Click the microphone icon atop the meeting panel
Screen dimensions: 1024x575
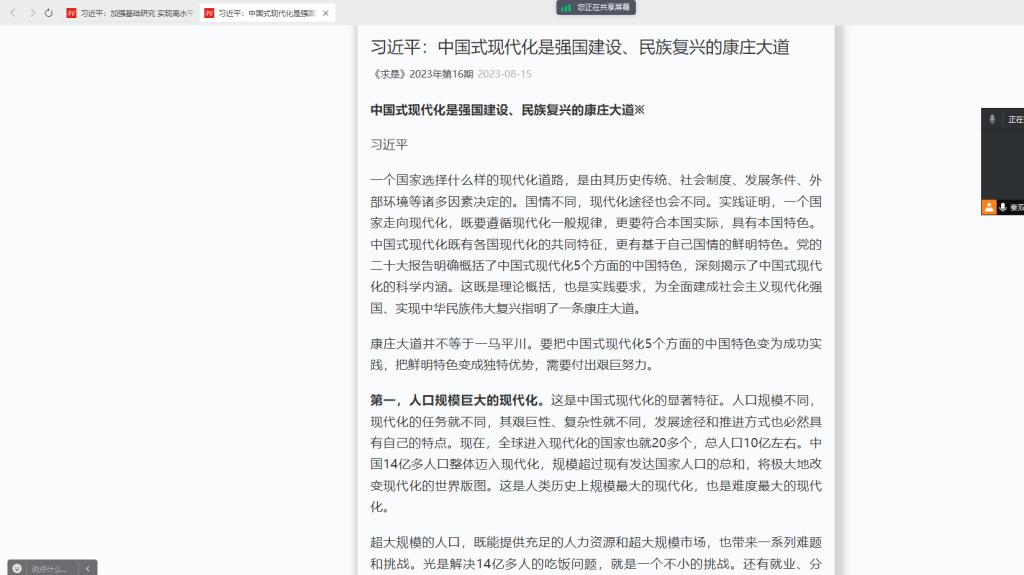(992, 119)
